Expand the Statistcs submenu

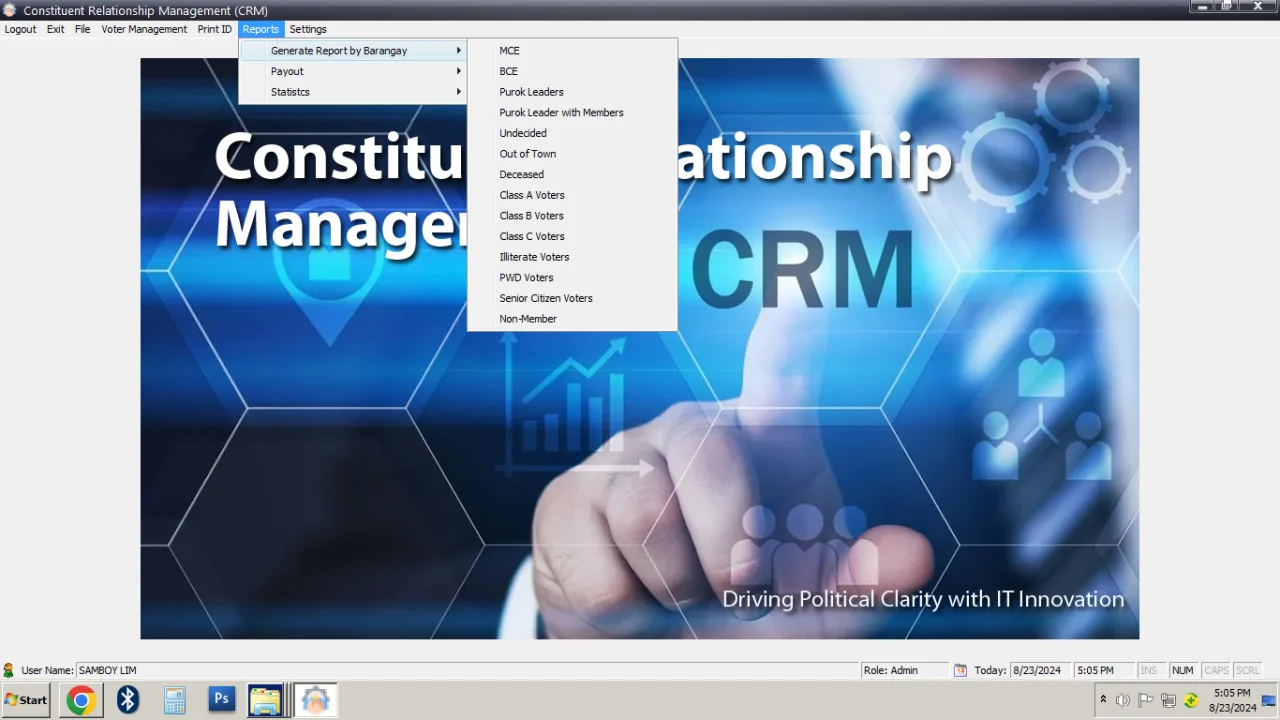[x=353, y=92]
